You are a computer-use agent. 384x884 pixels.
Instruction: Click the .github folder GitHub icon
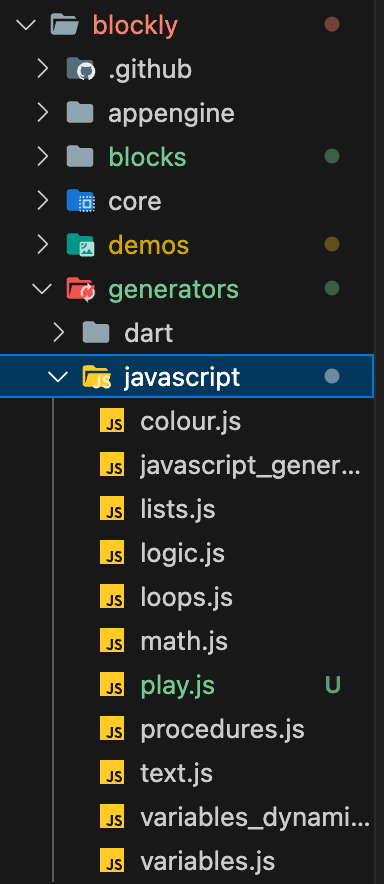coord(80,69)
